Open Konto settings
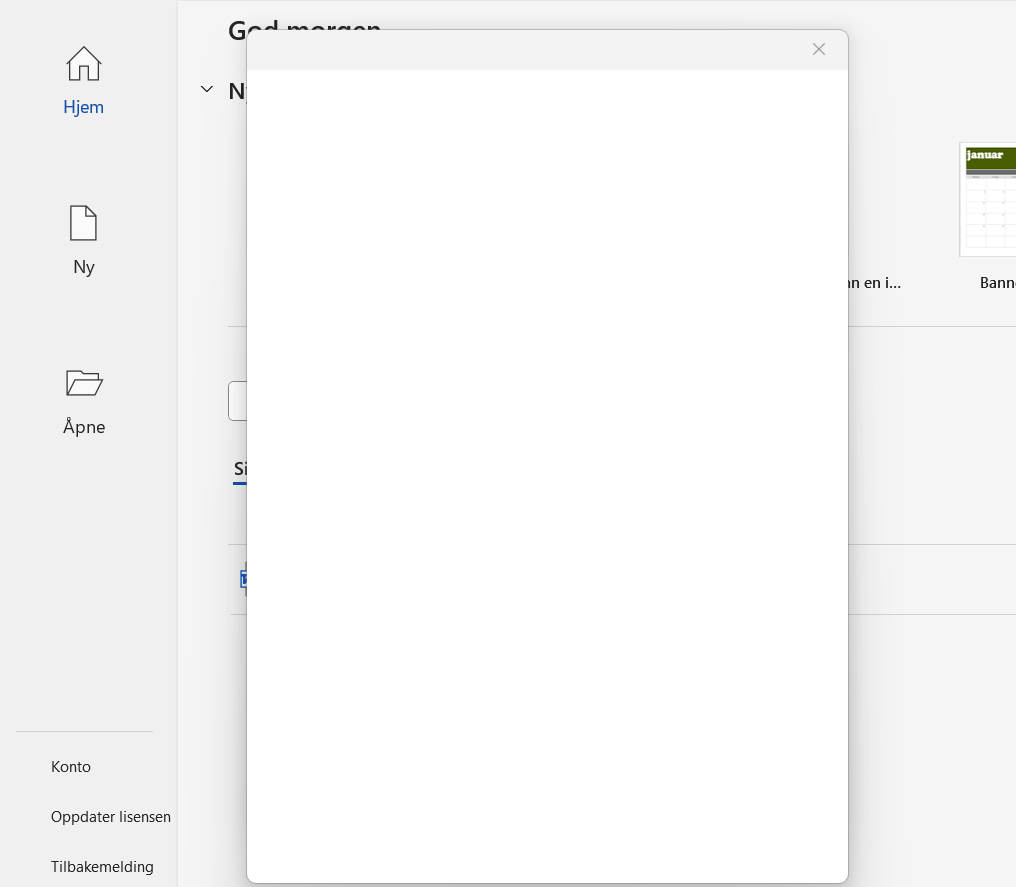1016x887 pixels. pyautogui.click(x=70, y=766)
